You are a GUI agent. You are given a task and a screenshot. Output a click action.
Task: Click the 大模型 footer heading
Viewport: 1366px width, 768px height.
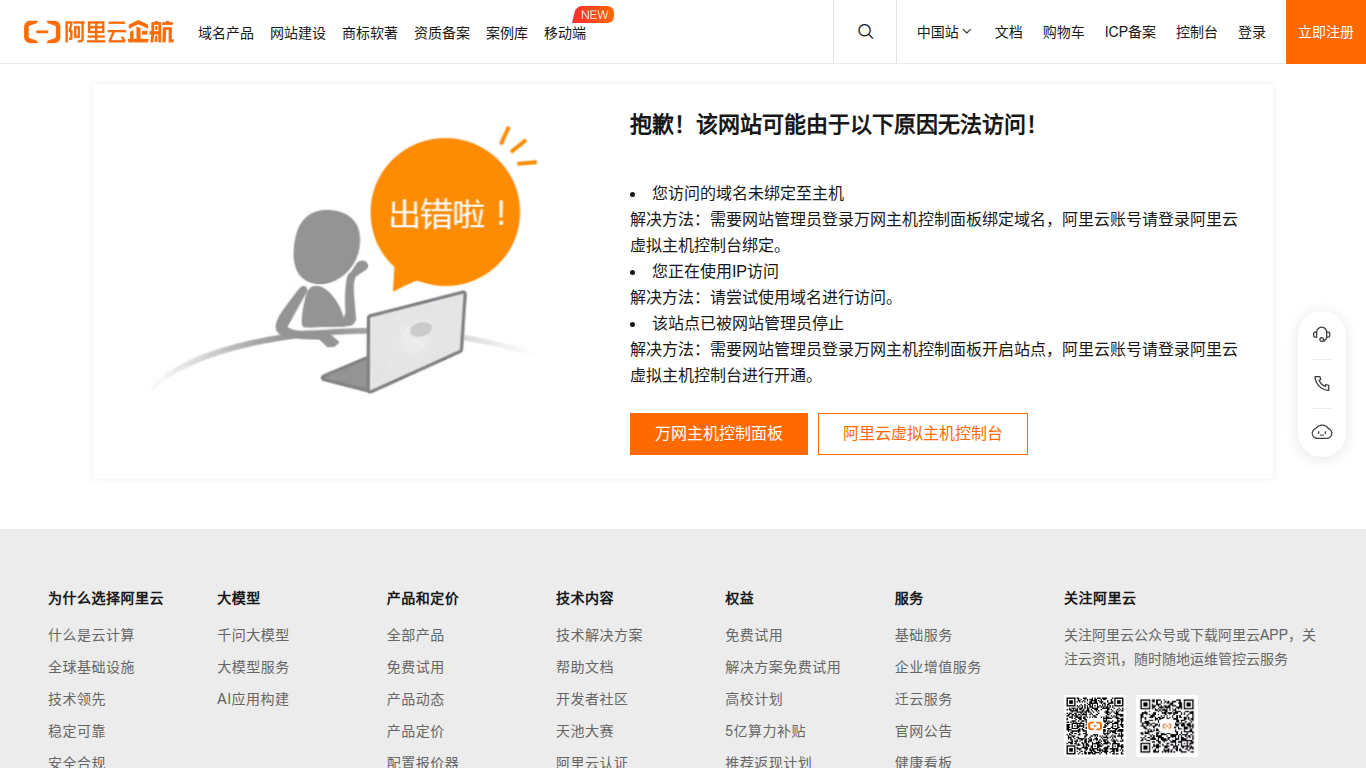point(239,598)
